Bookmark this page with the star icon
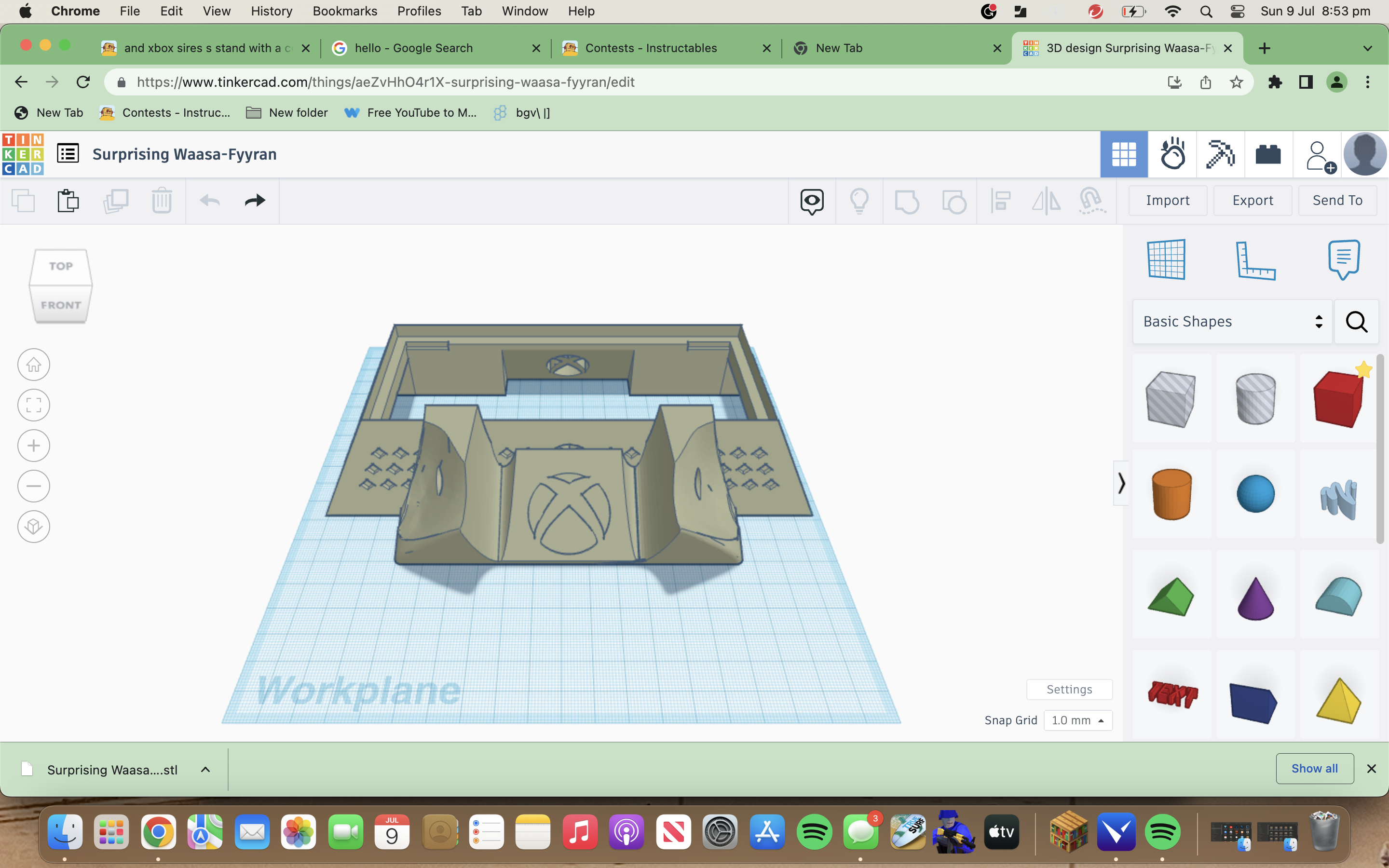This screenshot has width=1389, height=868. (x=1236, y=82)
